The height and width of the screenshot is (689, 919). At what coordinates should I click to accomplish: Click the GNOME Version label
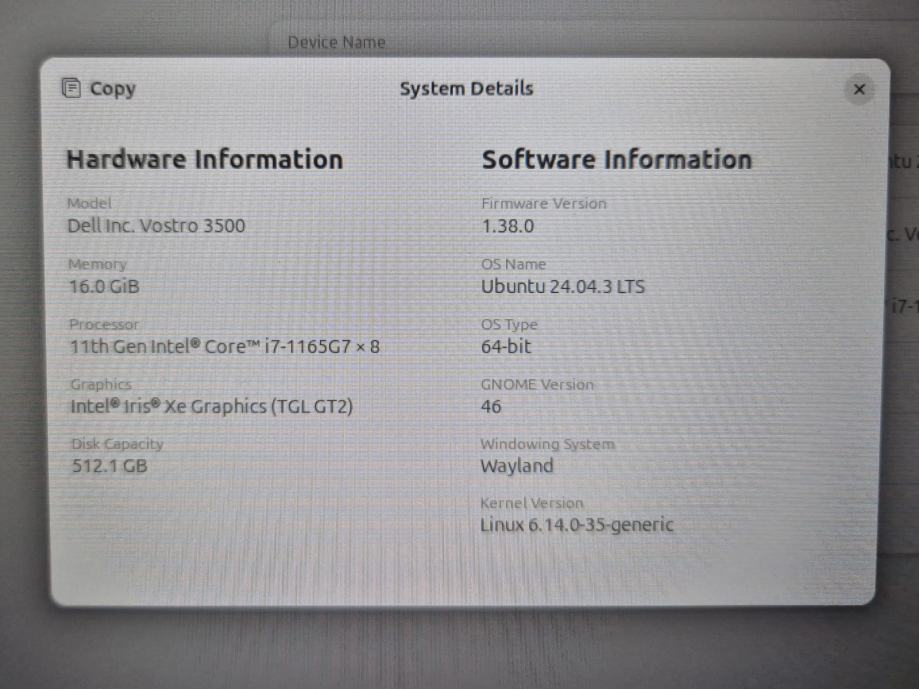pos(537,384)
